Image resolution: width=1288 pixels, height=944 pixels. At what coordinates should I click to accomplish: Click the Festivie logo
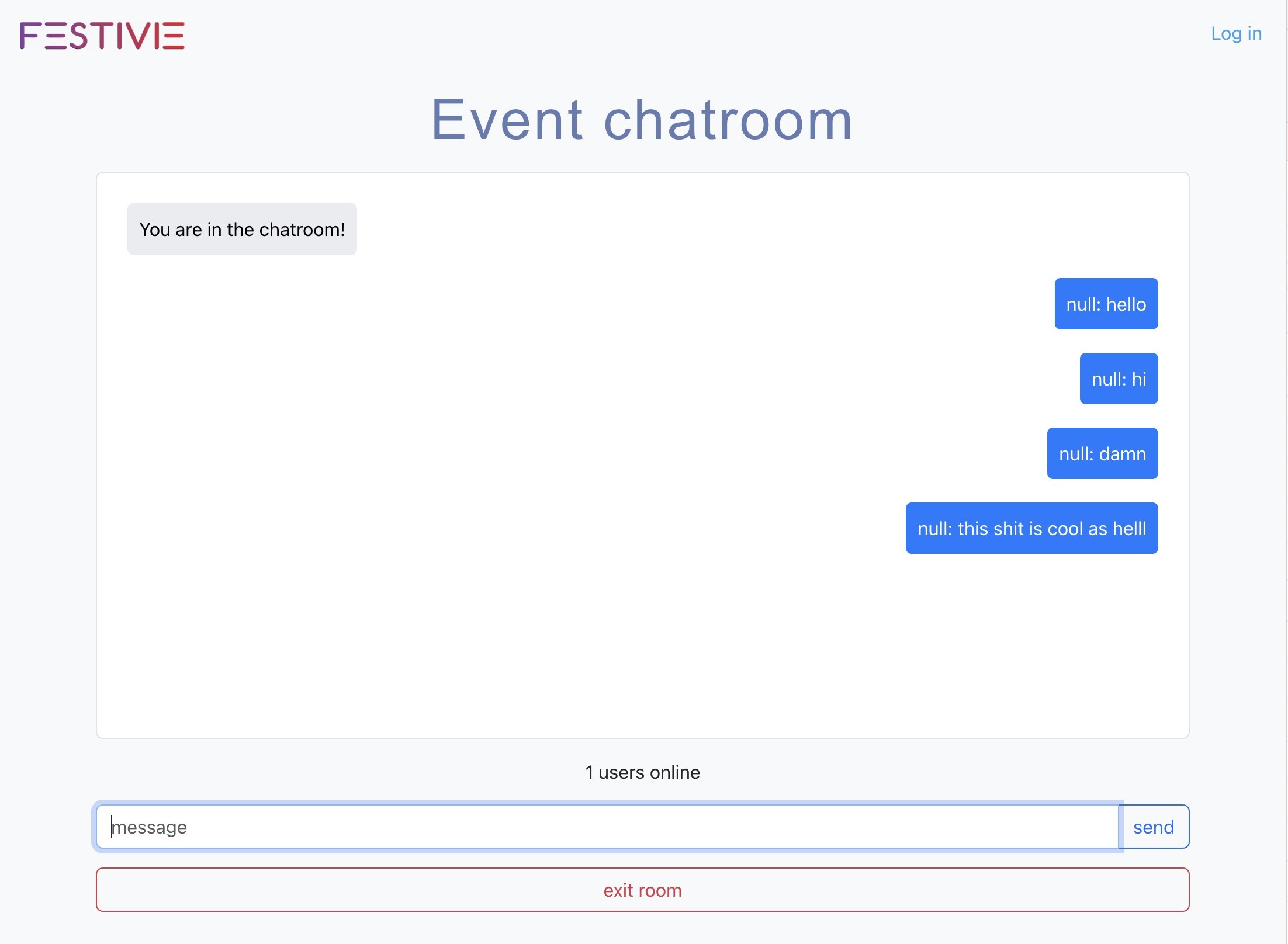[102, 36]
